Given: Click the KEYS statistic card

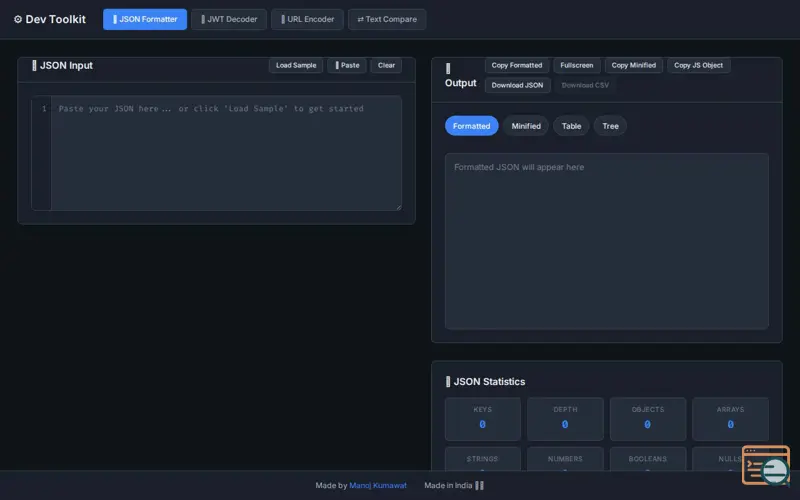Looking at the screenshot, I should (x=483, y=419).
